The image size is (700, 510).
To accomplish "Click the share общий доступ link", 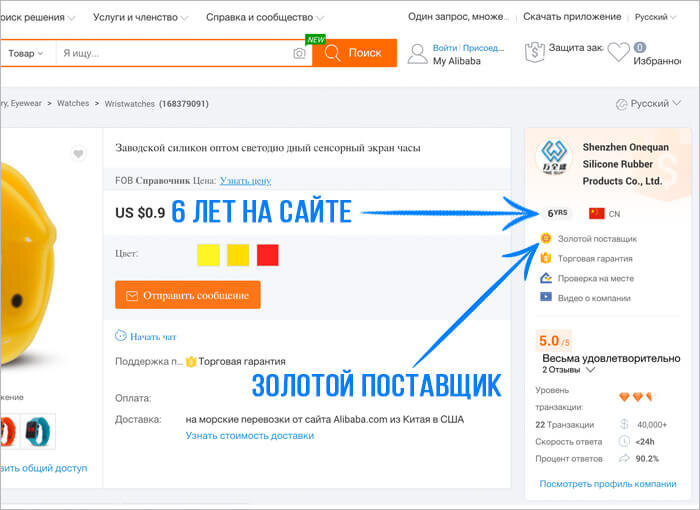I will pos(44,468).
